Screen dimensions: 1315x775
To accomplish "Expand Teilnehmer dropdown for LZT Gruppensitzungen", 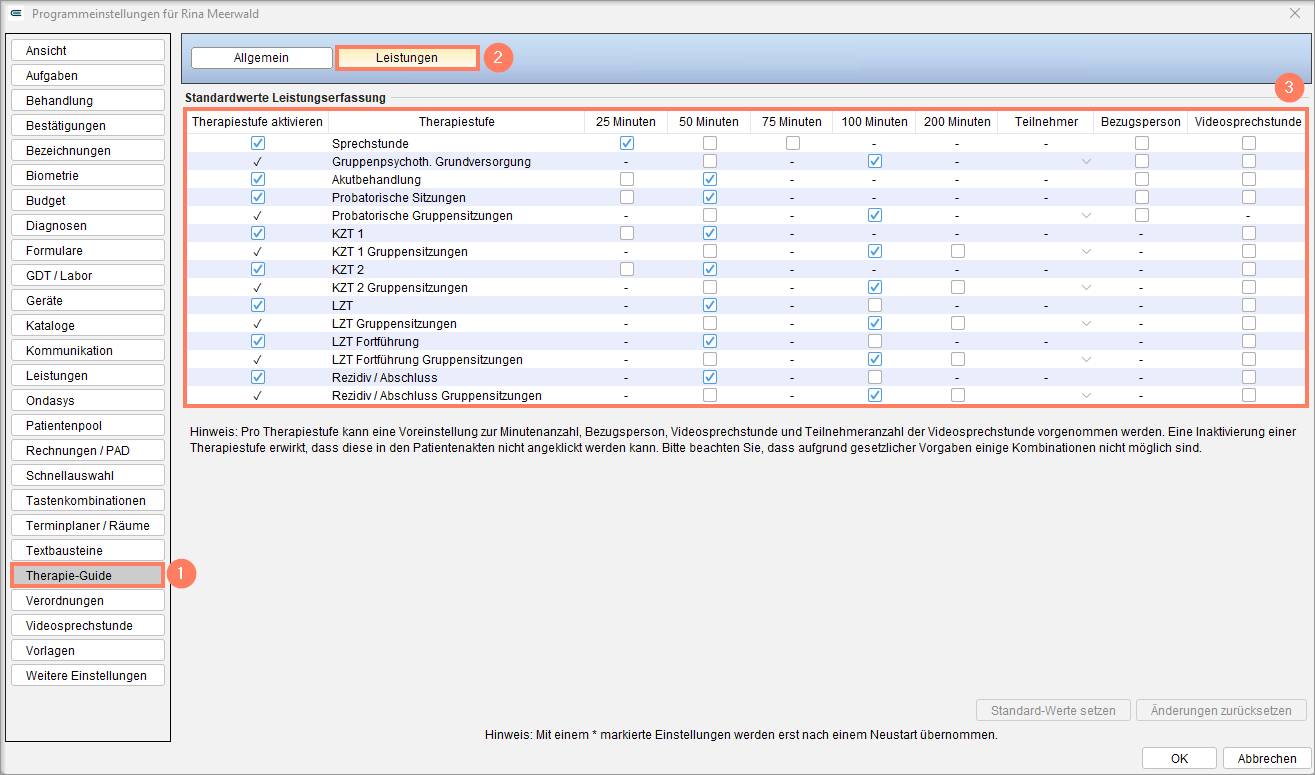I will [1086, 323].
